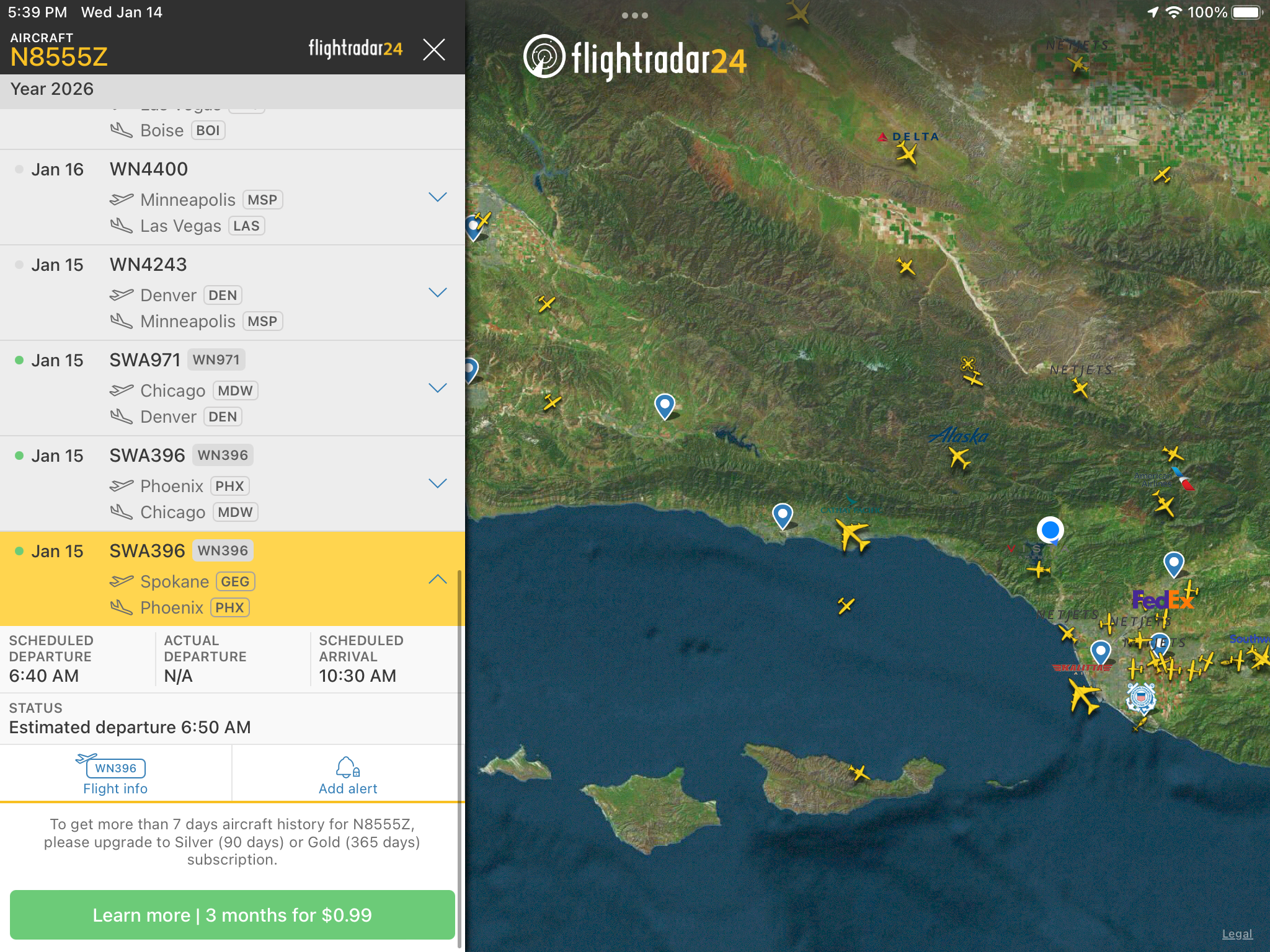Expand the SWA971 Chicago to Denver flight
1270x952 pixels.
(438, 388)
